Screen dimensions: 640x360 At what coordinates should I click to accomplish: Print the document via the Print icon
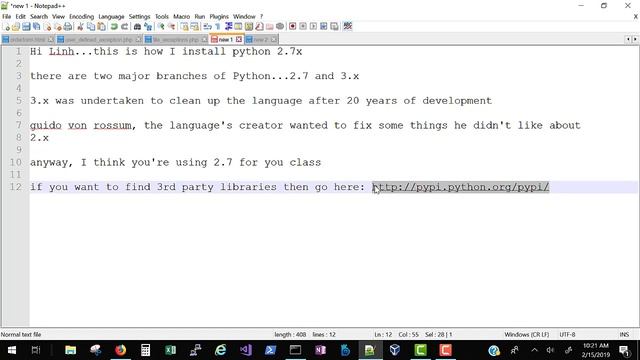click(x=68, y=27)
